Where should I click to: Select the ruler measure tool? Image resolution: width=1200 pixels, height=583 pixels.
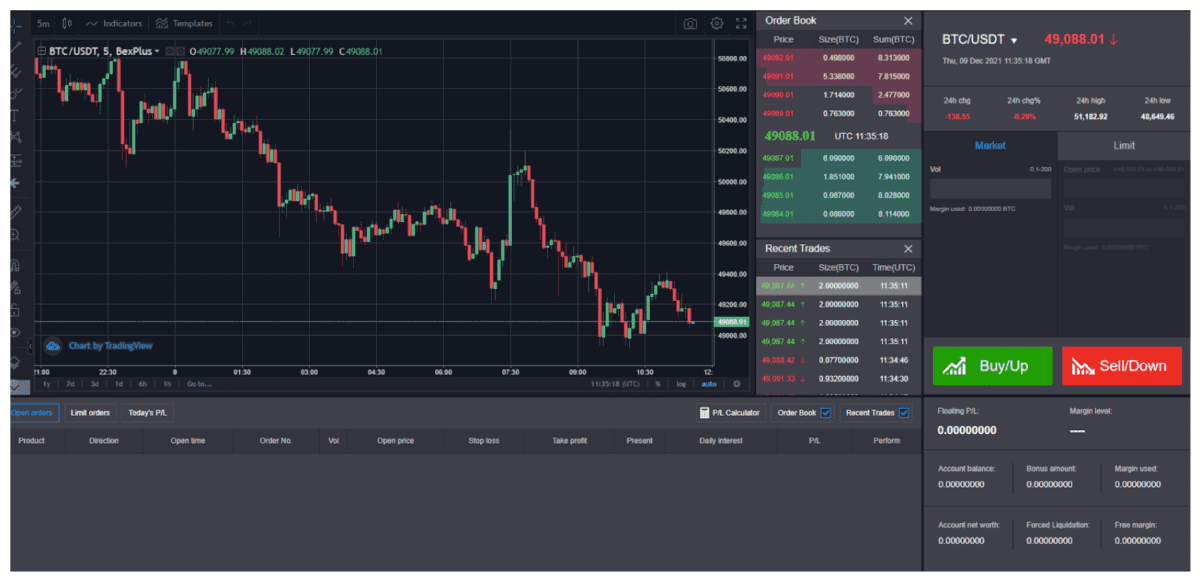point(15,212)
